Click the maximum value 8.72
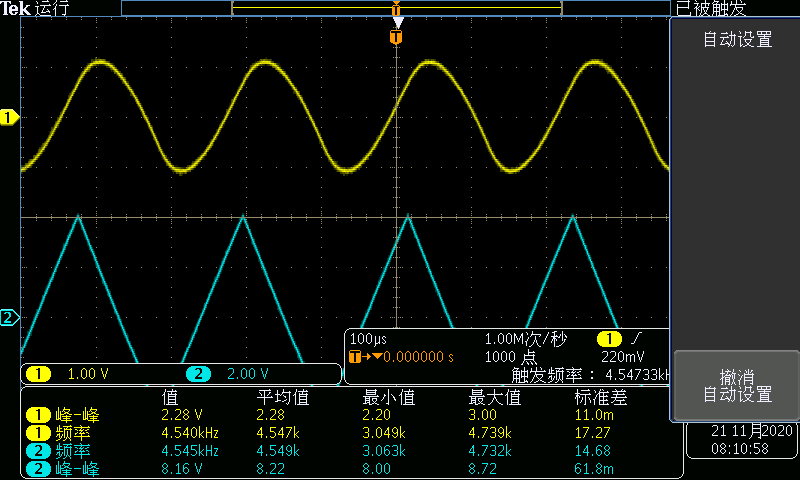 [482, 469]
